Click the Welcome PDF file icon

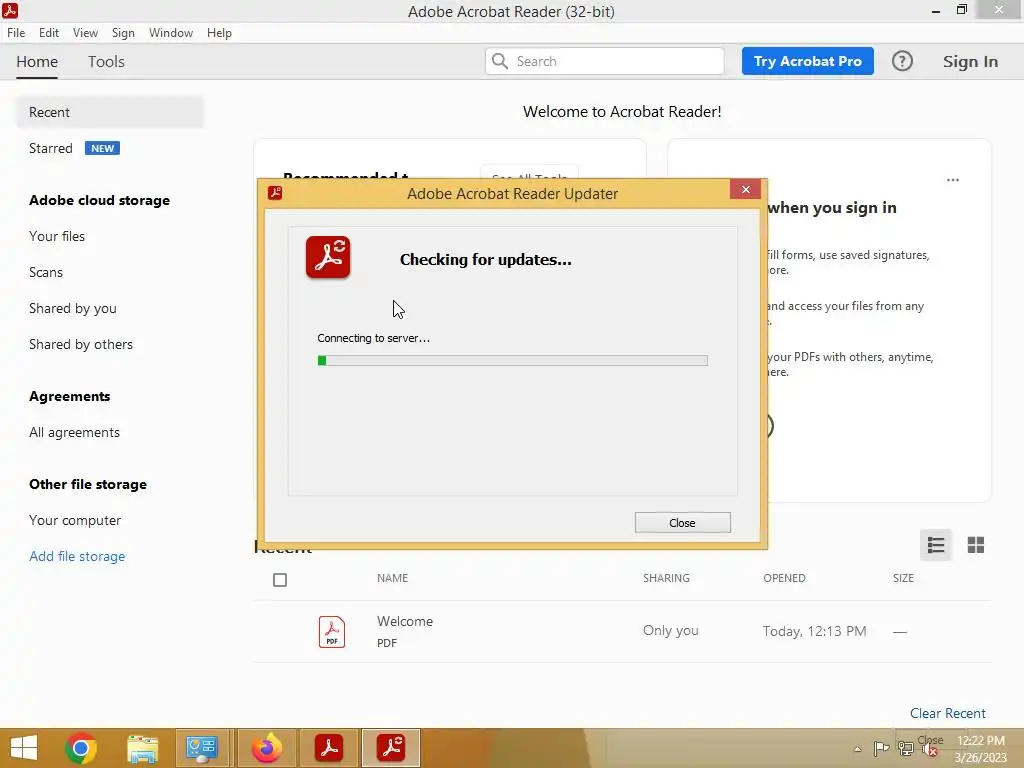(x=332, y=632)
